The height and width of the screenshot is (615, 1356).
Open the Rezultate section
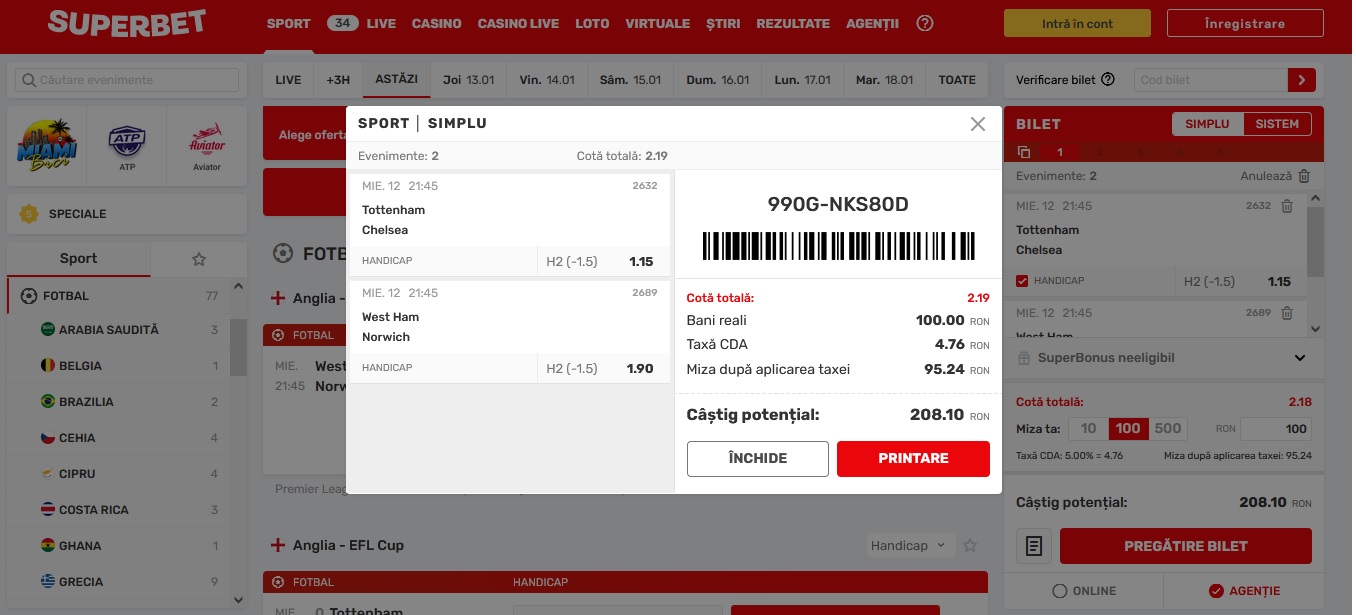793,23
